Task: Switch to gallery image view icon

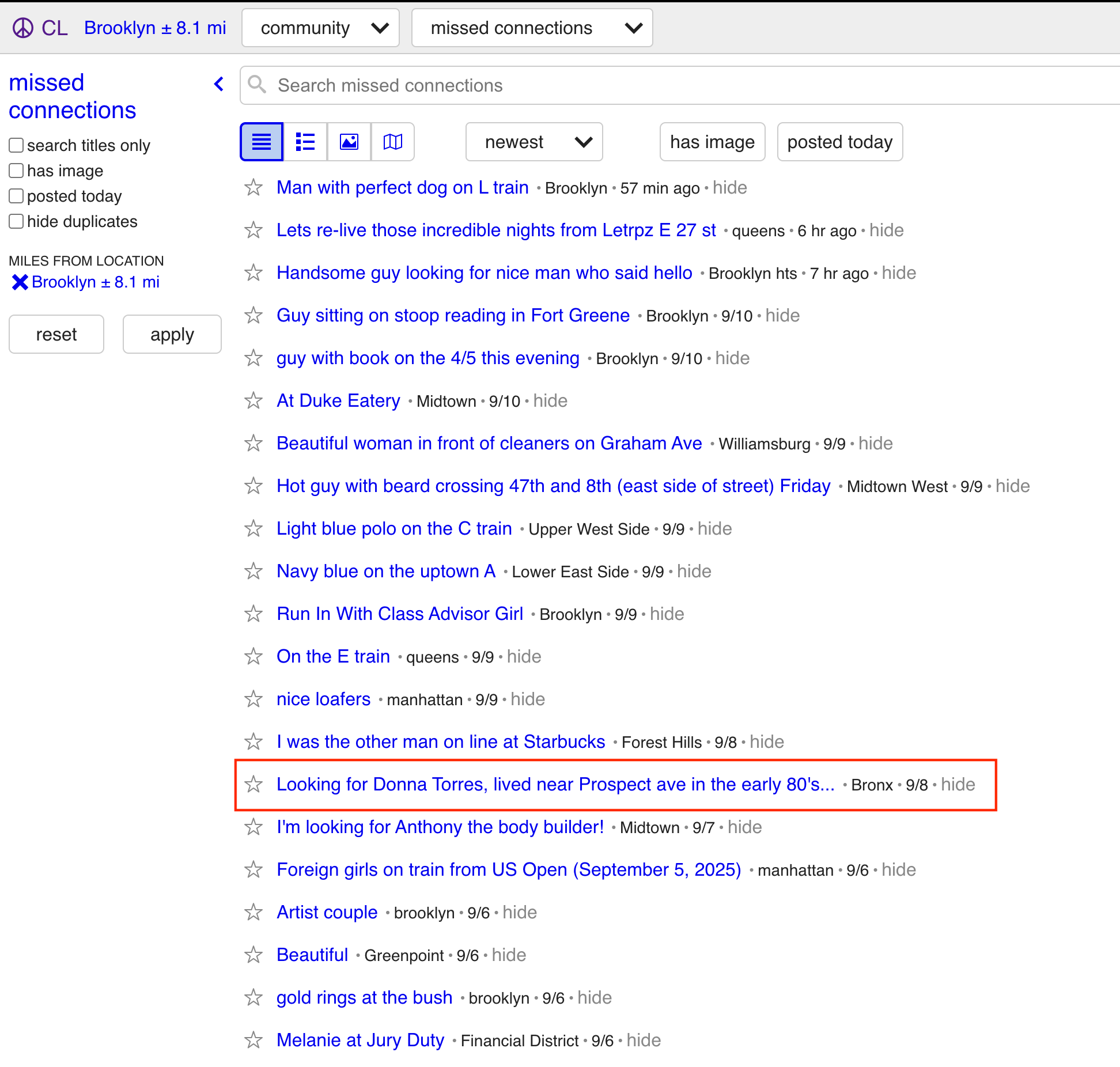Action: coord(349,142)
